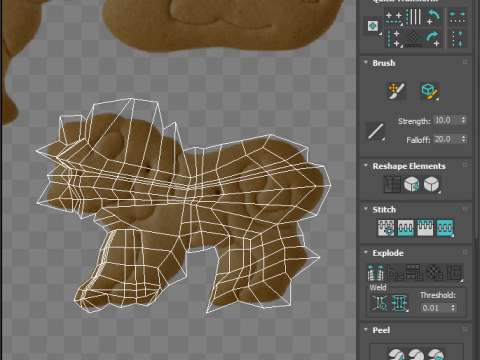This screenshot has width=480, height=360.
Task: Click the "Threshold:" label
Action: (x=438, y=295)
